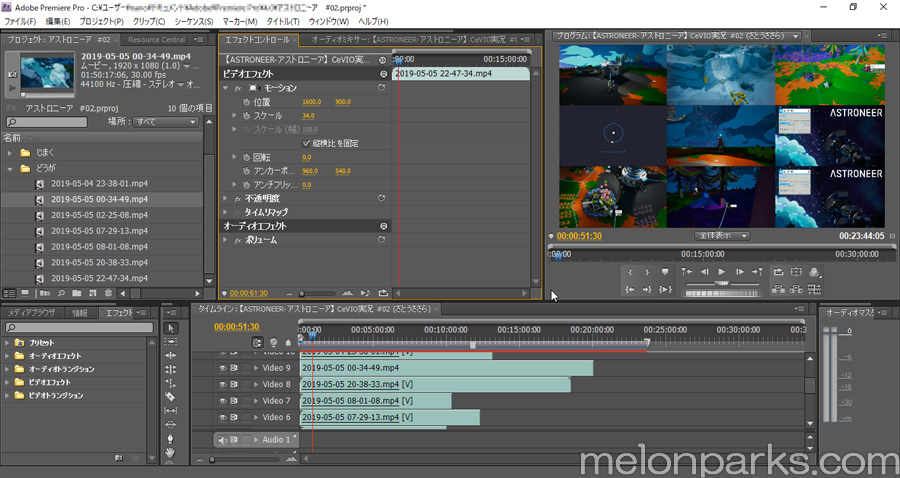Switch to the オーディオミキサー tab
This screenshot has width=900, height=478.
tap(414, 40)
